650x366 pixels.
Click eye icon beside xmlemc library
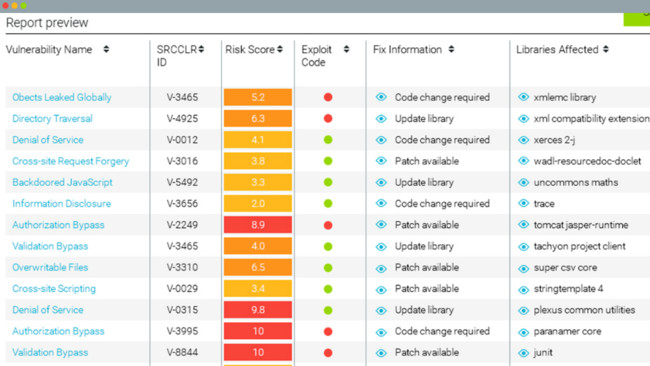(524, 97)
